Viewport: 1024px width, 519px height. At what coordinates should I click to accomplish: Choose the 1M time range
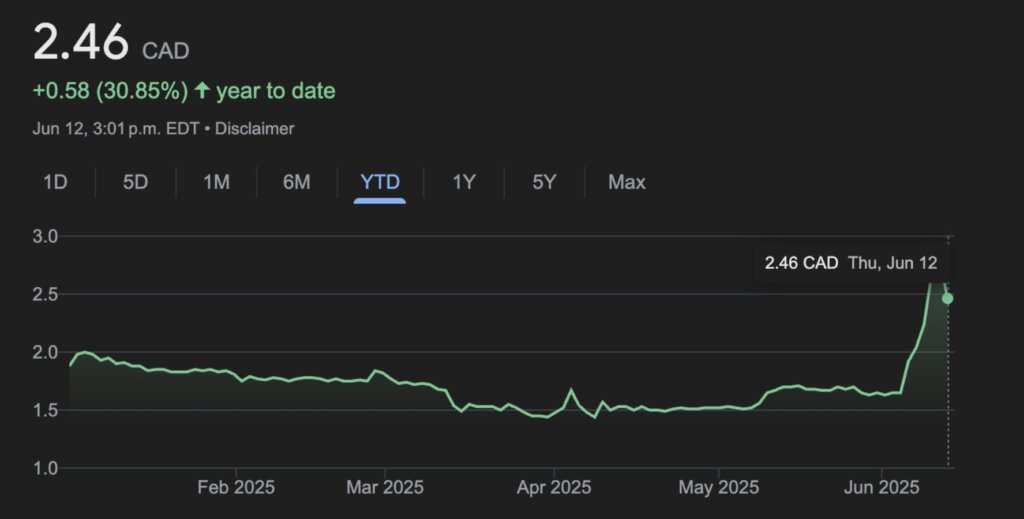click(x=216, y=181)
